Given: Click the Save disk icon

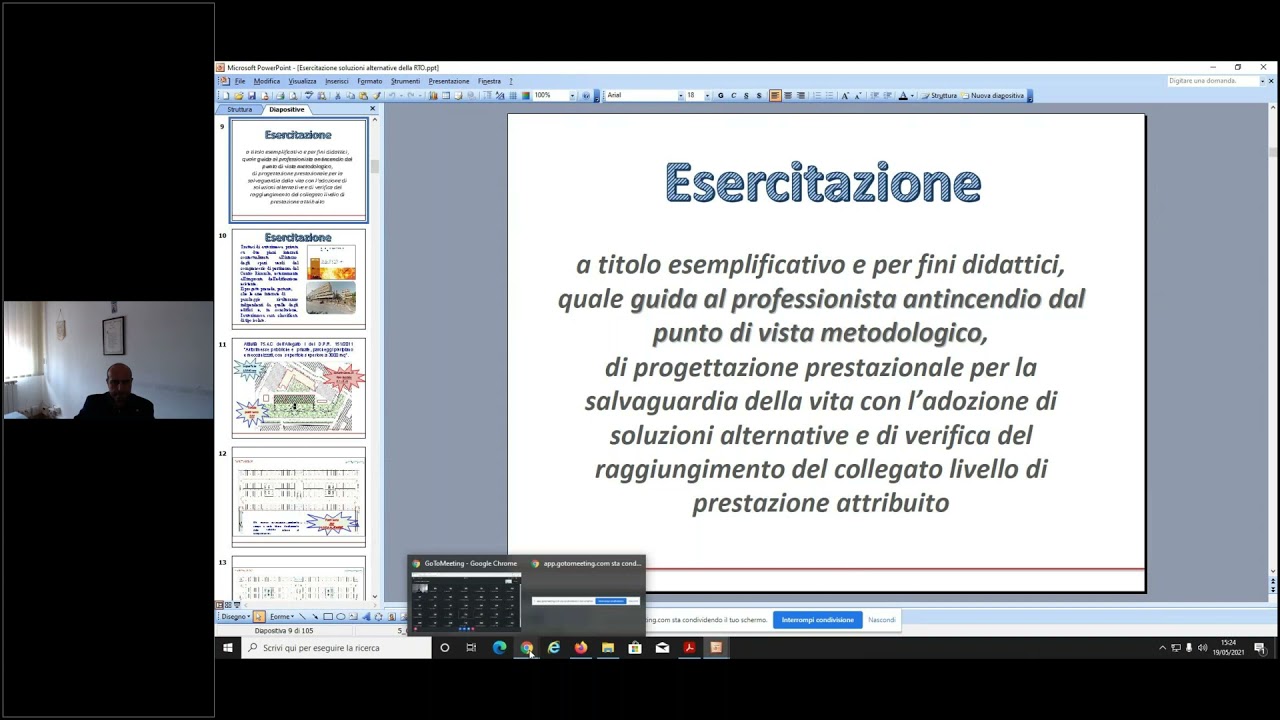Looking at the screenshot, I should [x=252, y=95].
